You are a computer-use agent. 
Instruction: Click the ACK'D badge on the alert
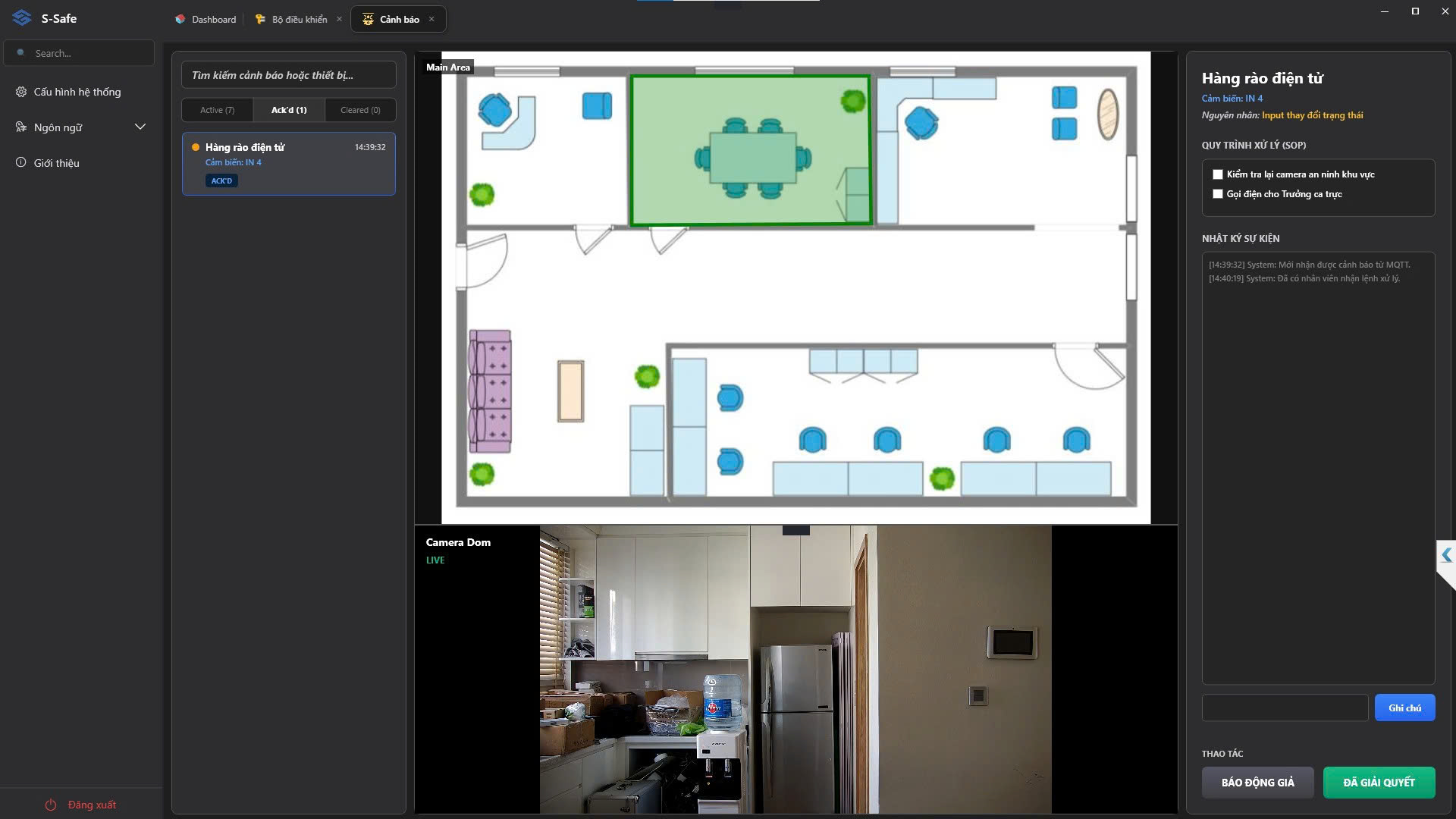point(221,180)
